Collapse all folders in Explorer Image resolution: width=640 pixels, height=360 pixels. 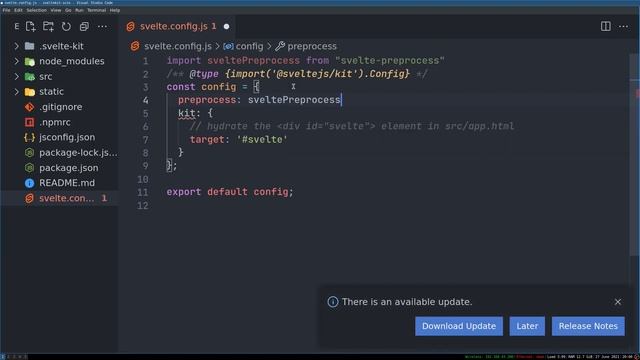coord(84,27)
